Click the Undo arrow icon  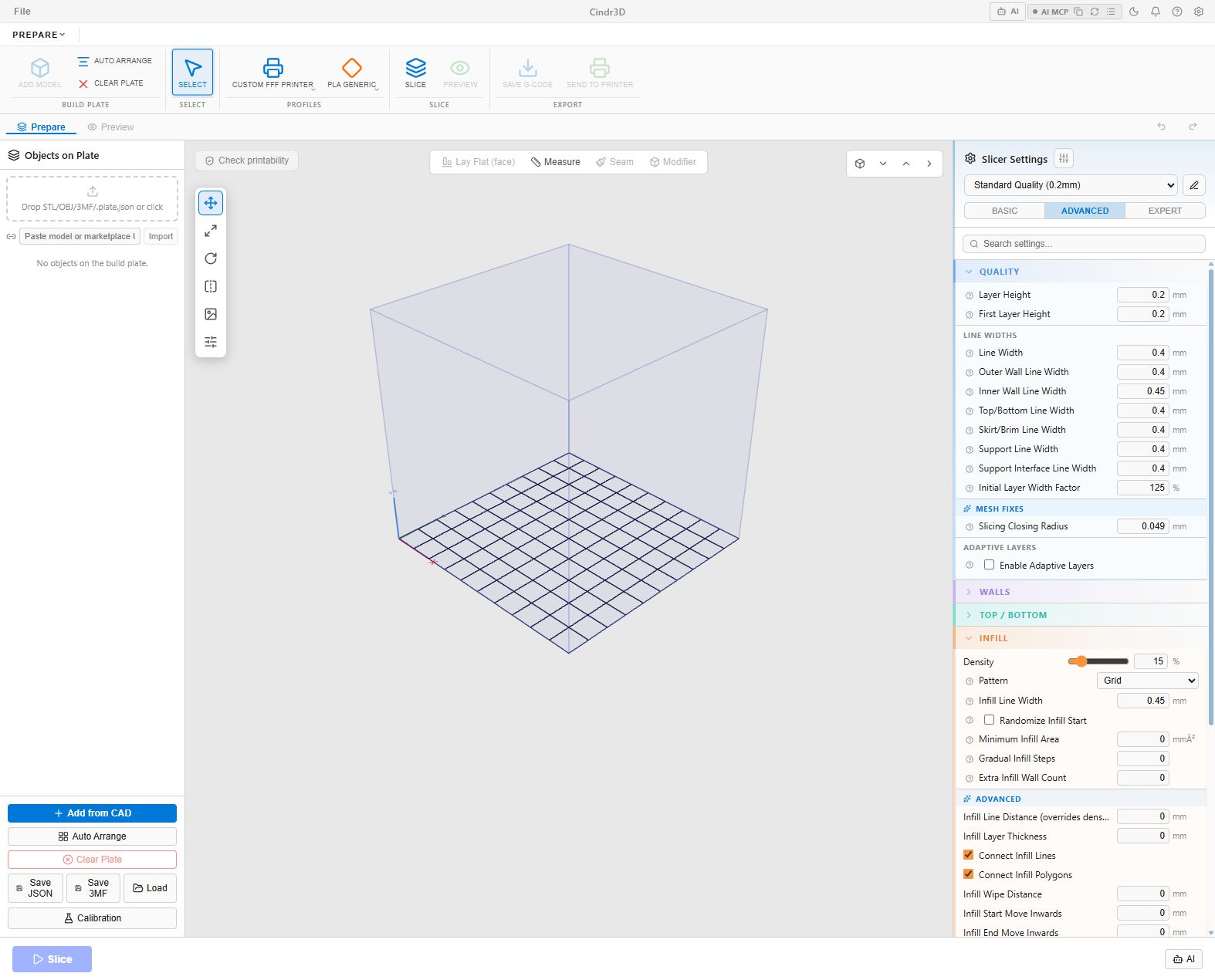1161,127
